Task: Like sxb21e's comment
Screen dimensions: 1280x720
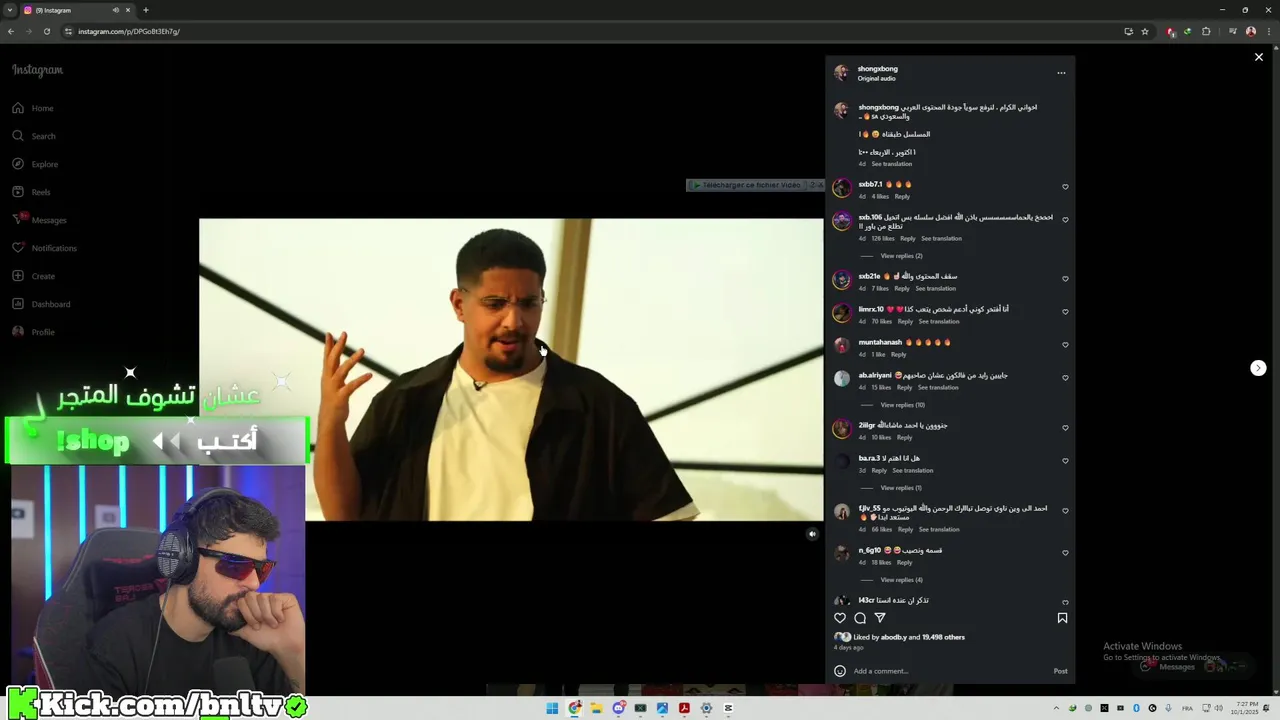Action: coord(1065,279)
